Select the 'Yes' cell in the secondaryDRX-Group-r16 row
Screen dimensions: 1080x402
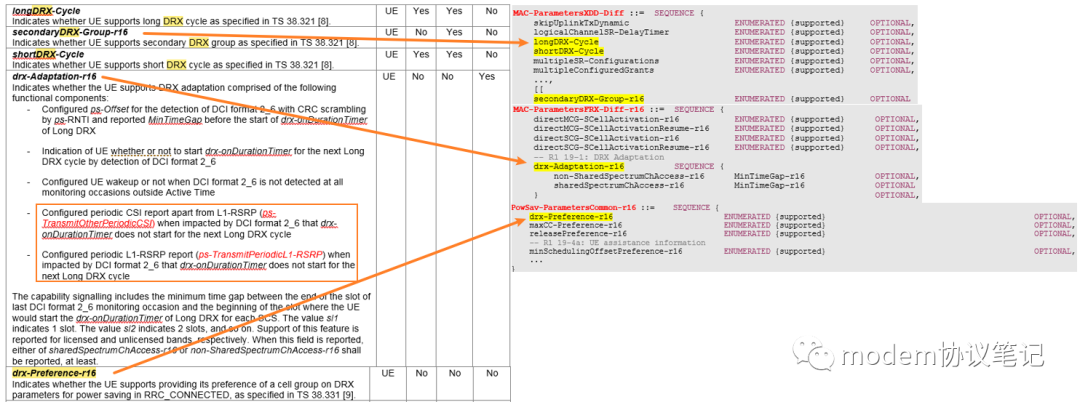click(454, 32)
